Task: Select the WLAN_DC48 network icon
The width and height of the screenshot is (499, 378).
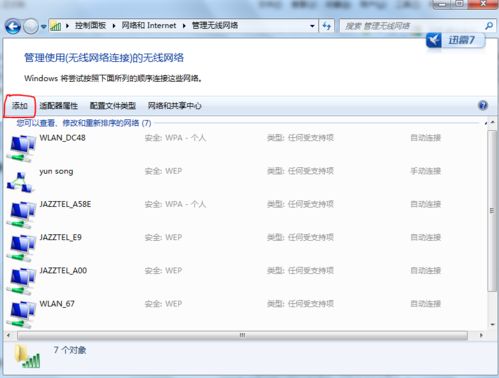Action: (21, 148)
